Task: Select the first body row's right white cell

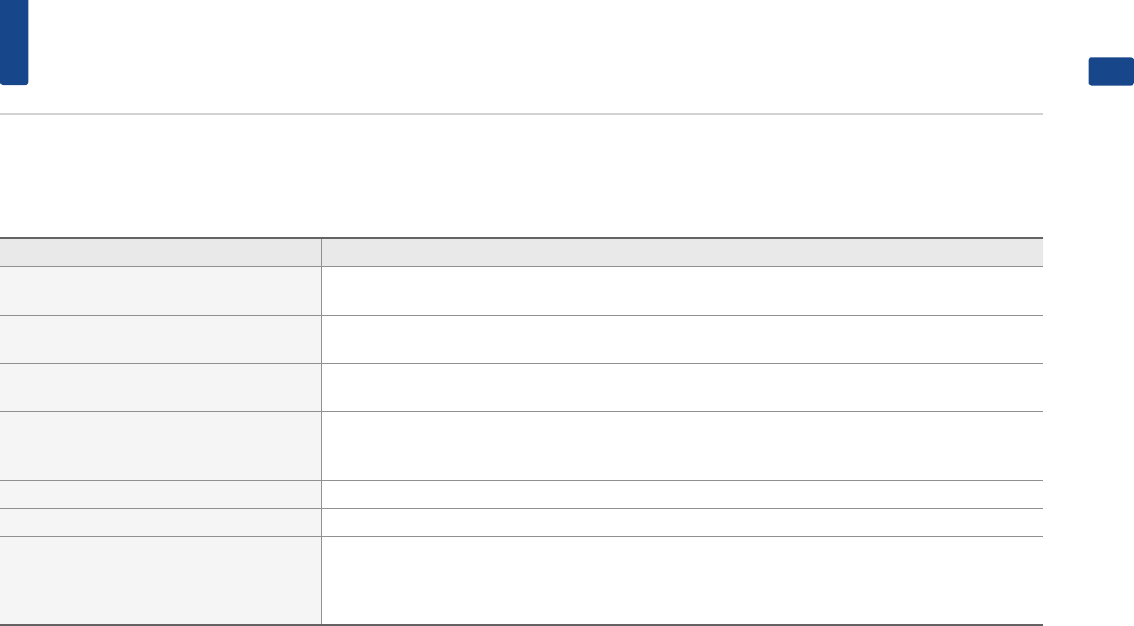Action: click(x=681, y=291)
